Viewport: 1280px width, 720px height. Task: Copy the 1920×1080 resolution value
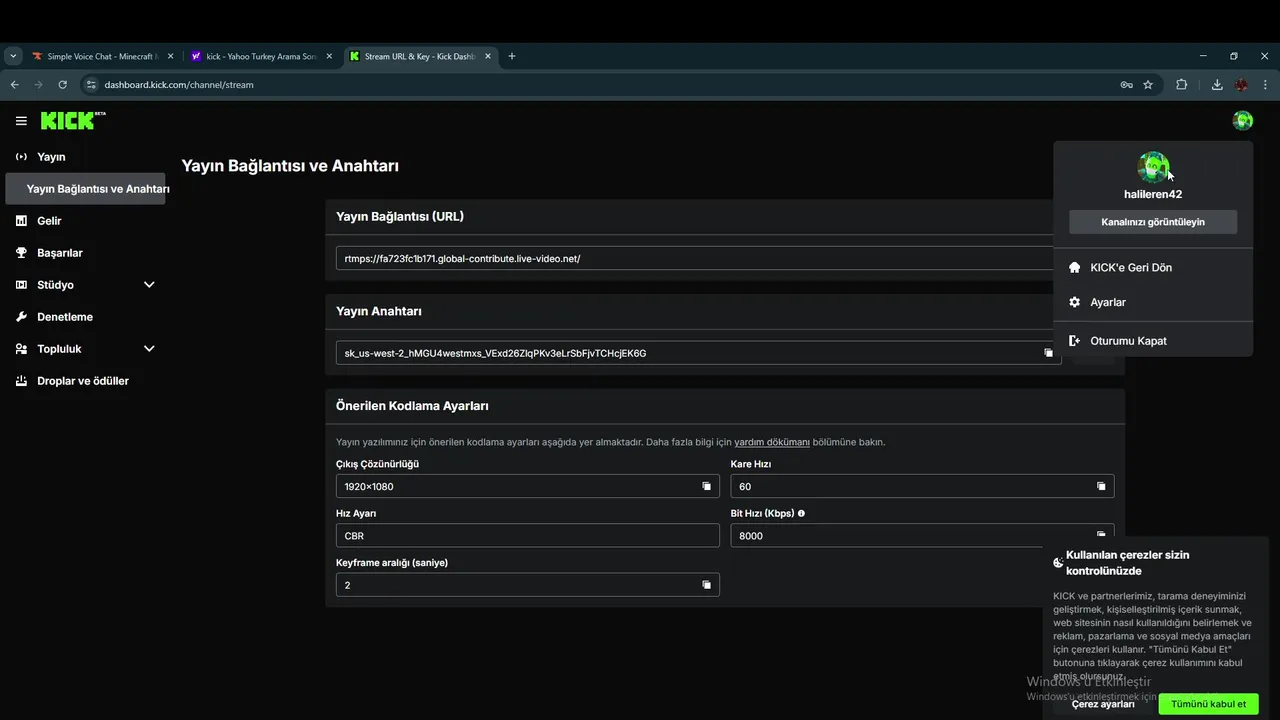706,486
